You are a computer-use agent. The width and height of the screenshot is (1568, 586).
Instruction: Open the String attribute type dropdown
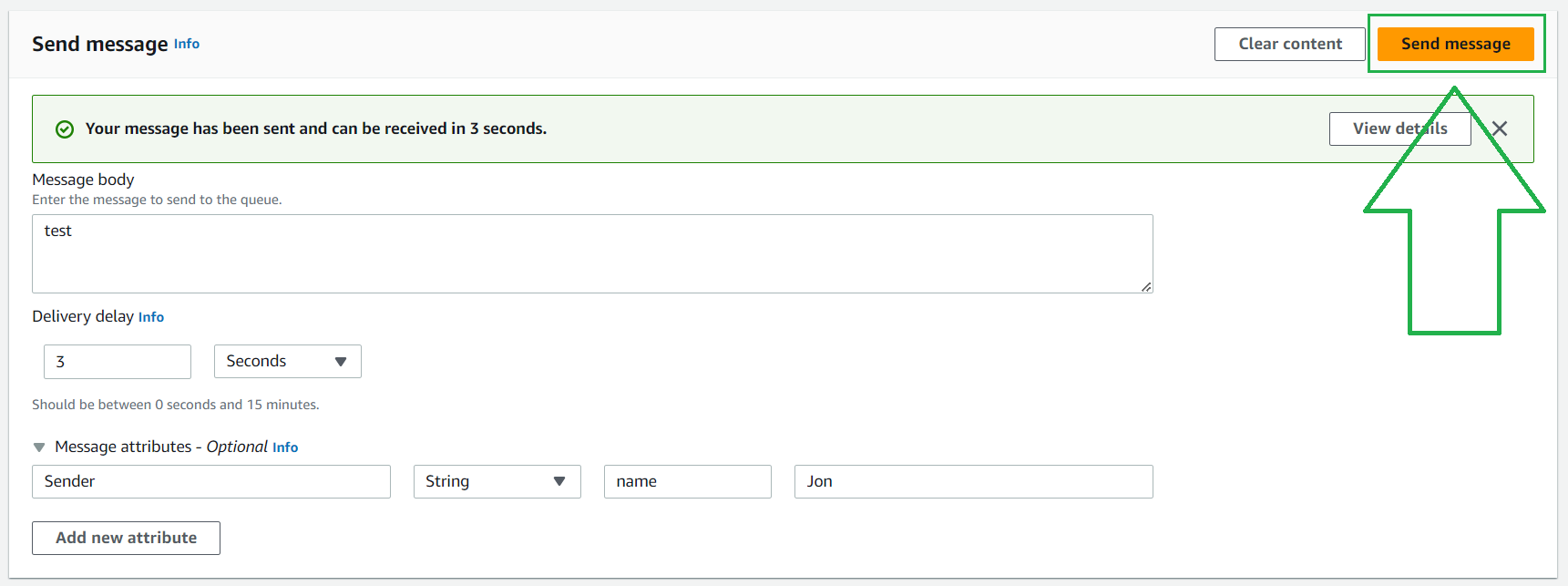point(497,481)
